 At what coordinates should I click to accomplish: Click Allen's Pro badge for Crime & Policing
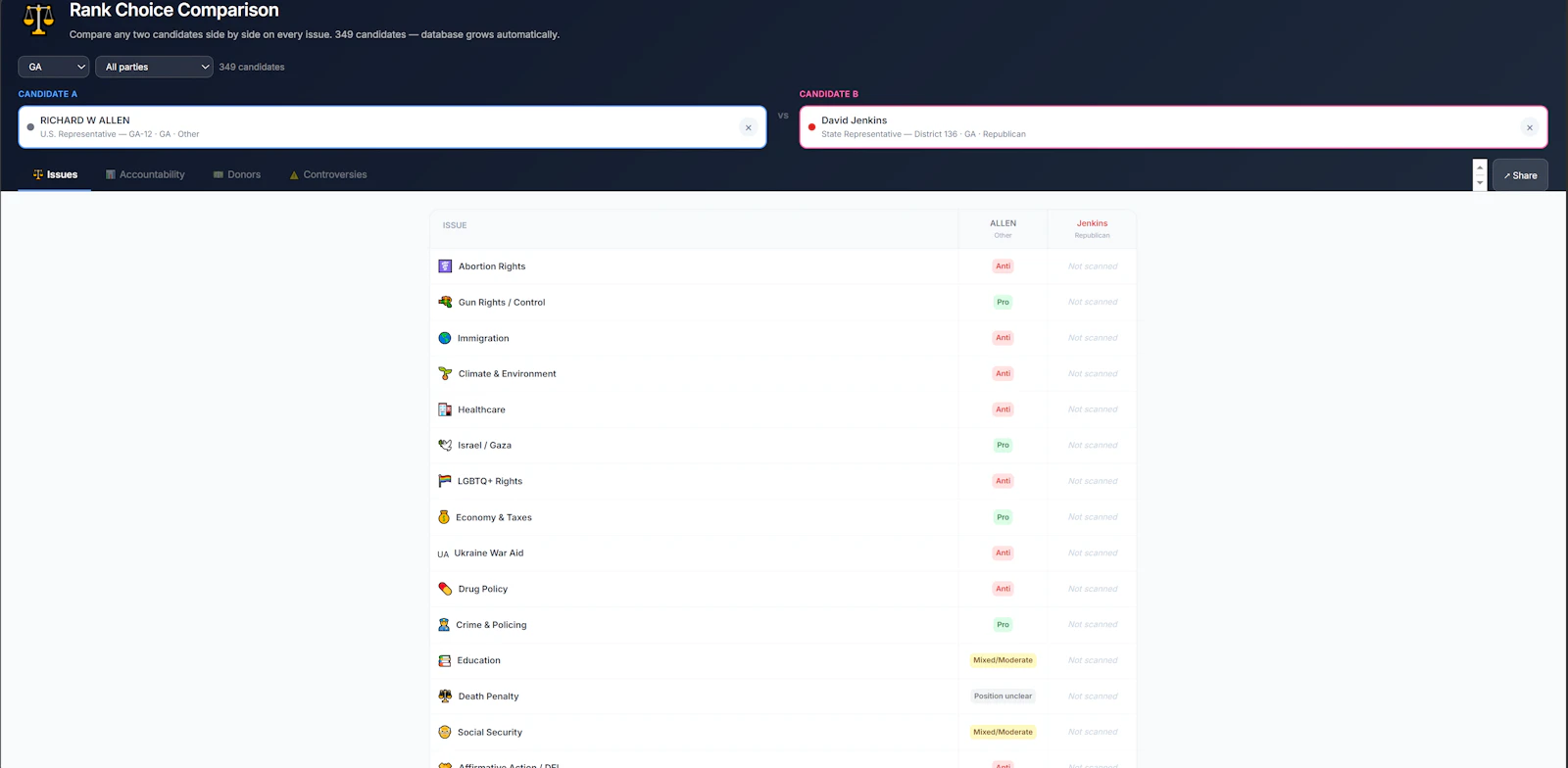pyautogui.click(x=1003, y=624)
